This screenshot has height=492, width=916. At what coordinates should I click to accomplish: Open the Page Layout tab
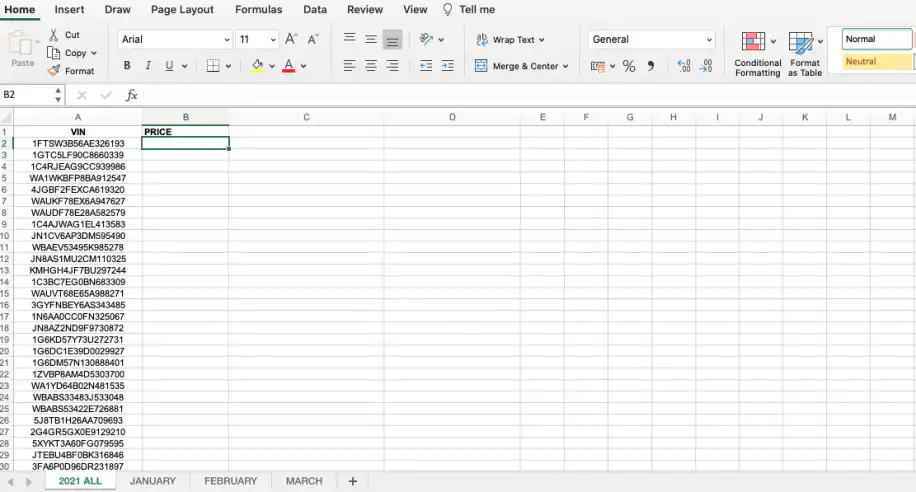pos(182,9)
